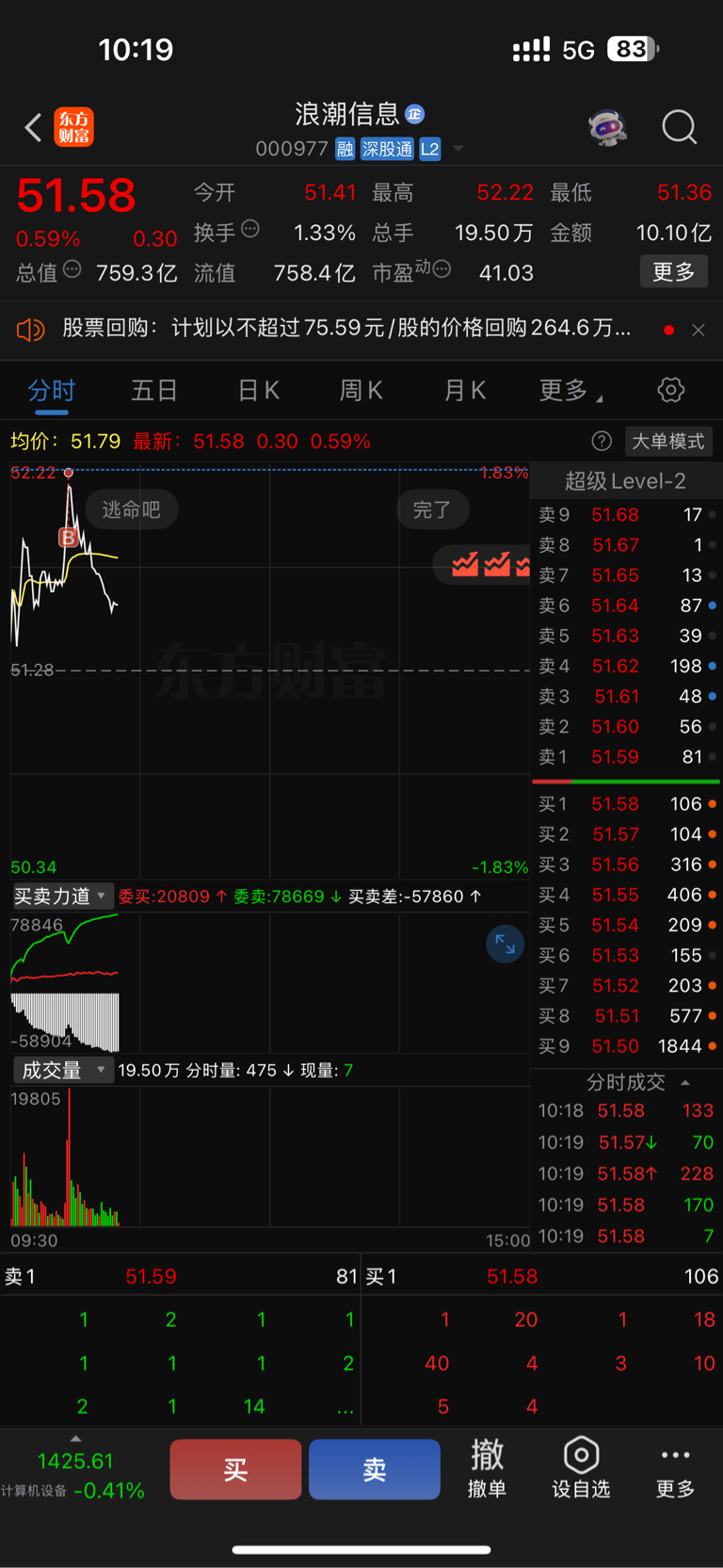Image resolution: width=723 pixels, height=1568 pixels.
Task: Select 10:19 trade of 170 lots
Action: pos(627,1204)
